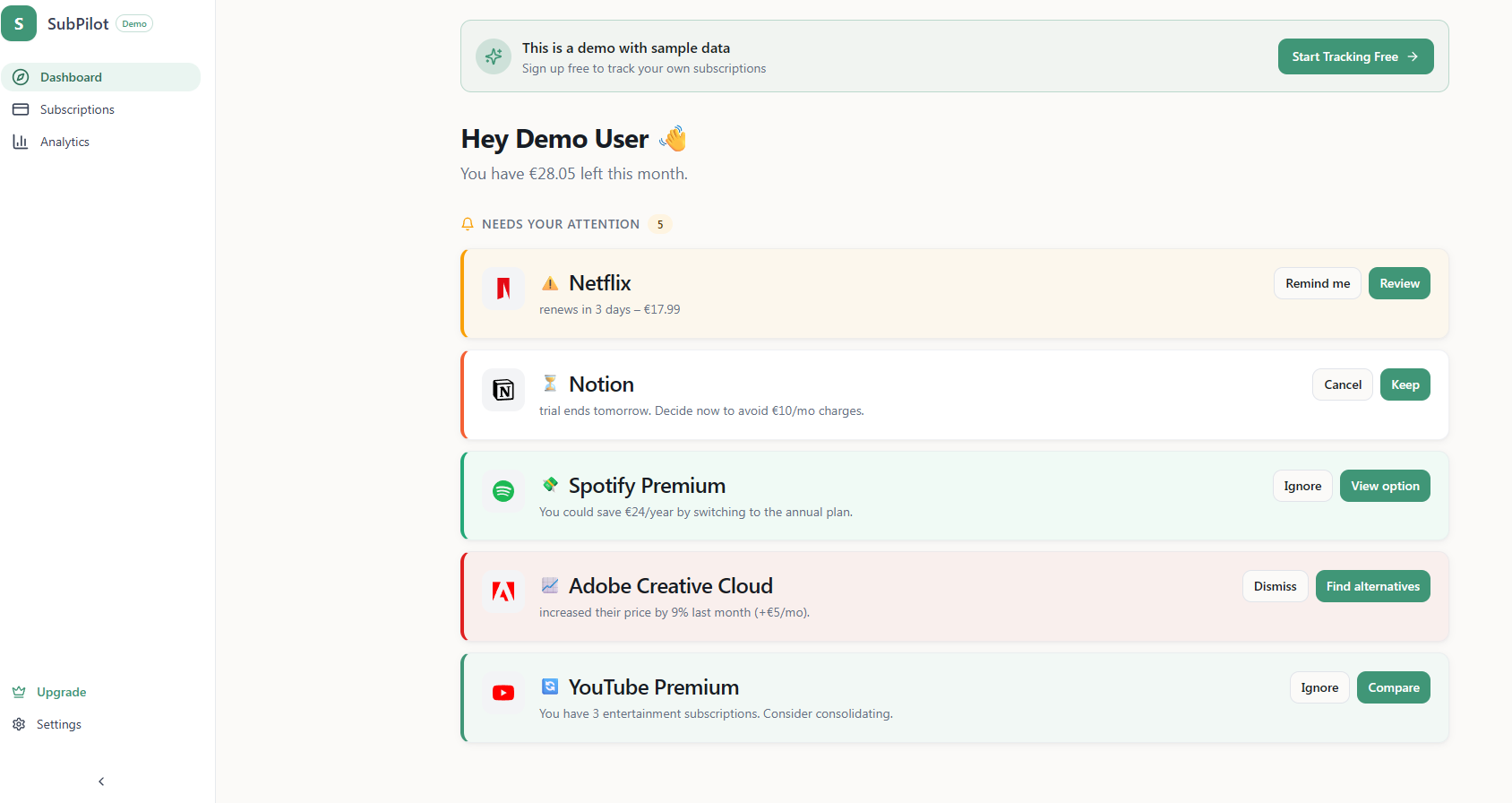Click 'You have 3 entertainment subscriptions' text

pos(716,713)
